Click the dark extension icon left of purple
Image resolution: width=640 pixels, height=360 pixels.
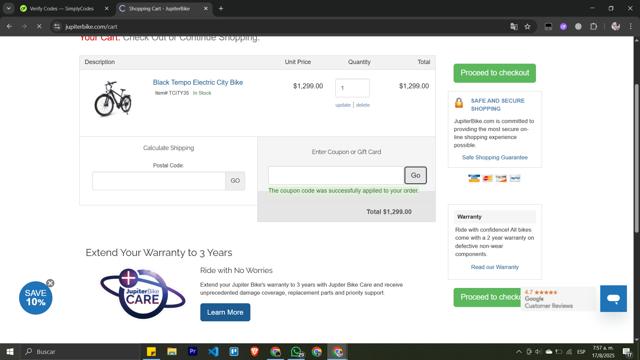pos(549,27)
